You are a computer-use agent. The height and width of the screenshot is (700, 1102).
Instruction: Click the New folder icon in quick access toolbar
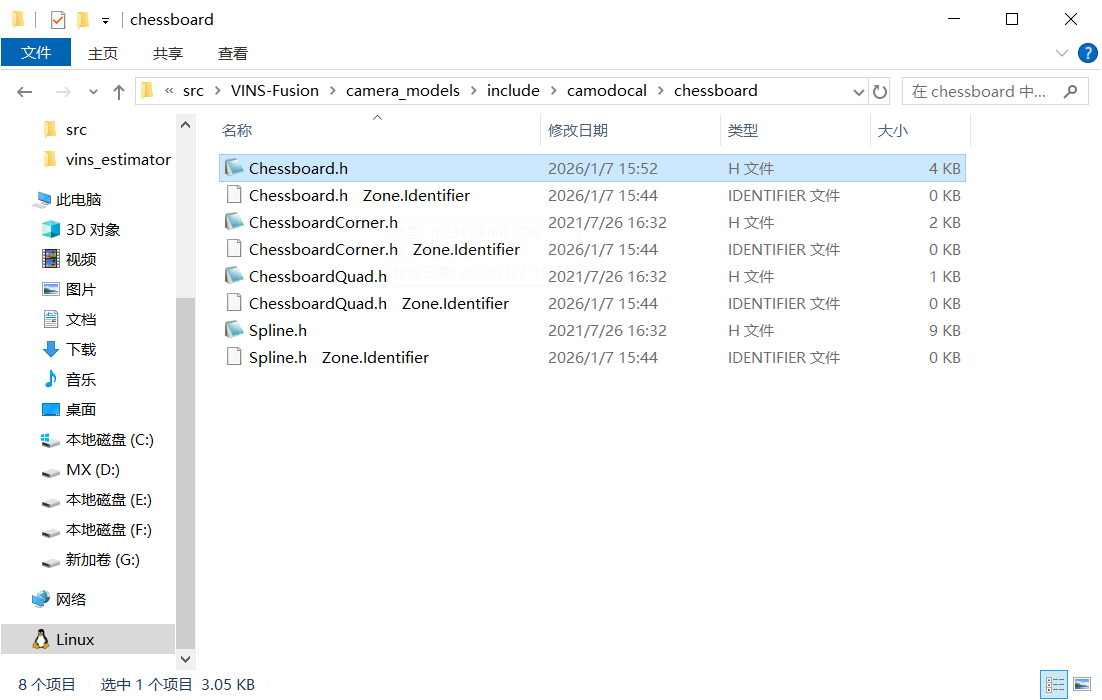[83, 20]
